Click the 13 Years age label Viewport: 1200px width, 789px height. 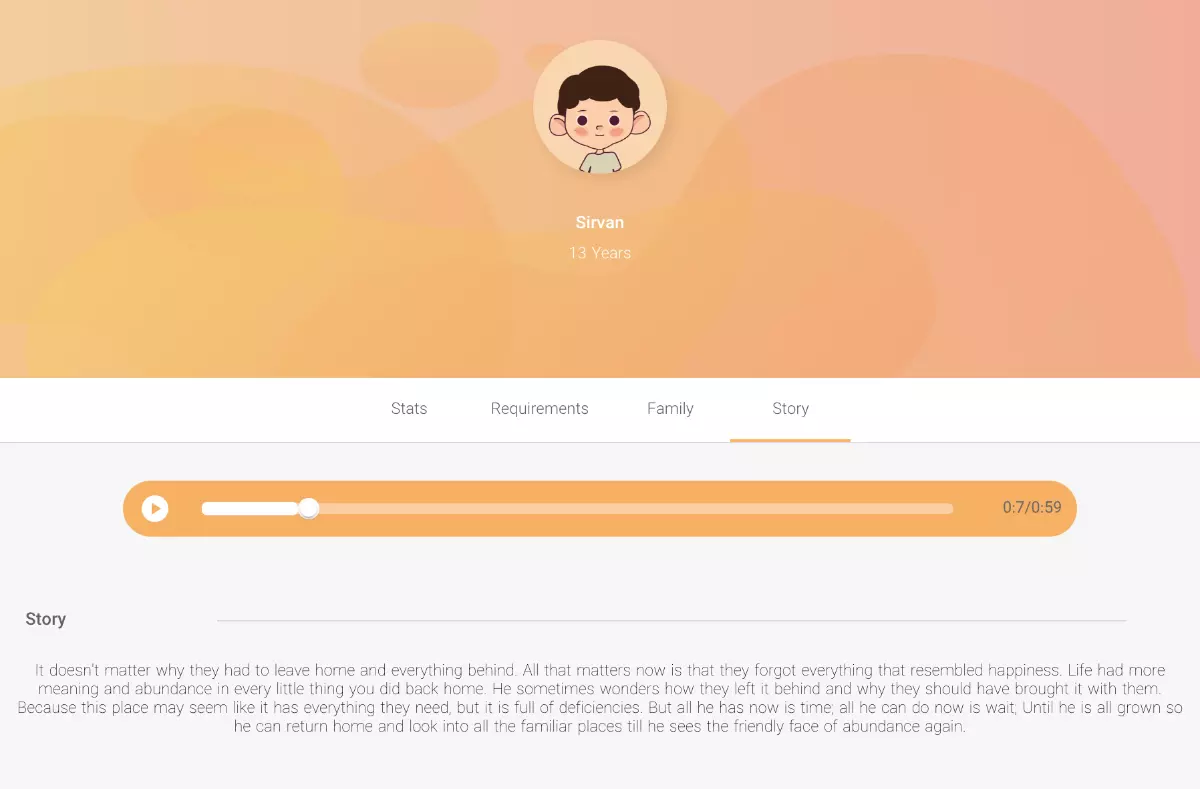pyautogui.click(x=600, y=253)
